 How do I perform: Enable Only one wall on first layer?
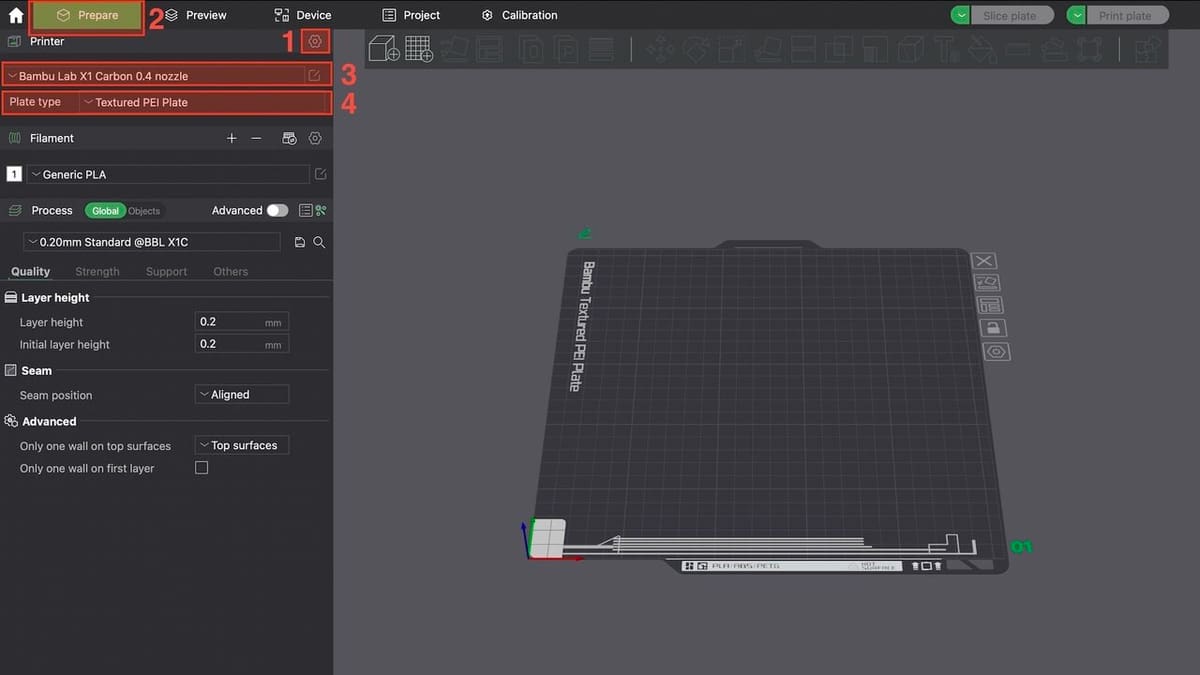point(201,468)
